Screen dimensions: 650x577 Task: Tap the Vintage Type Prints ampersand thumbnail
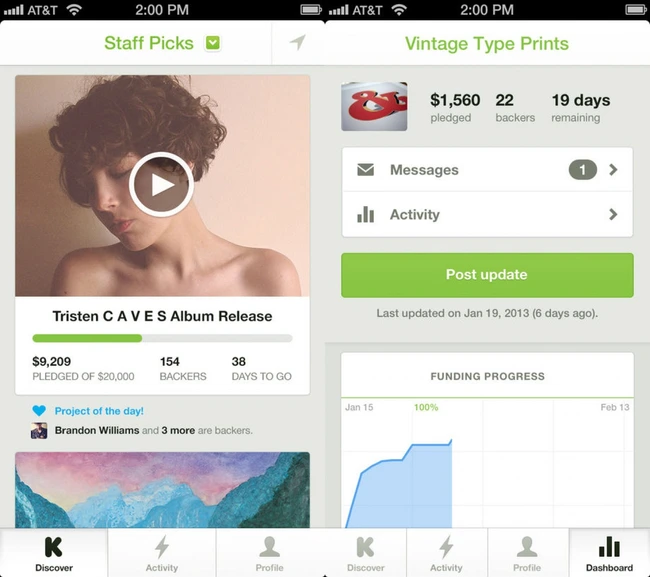pos(374,106)
